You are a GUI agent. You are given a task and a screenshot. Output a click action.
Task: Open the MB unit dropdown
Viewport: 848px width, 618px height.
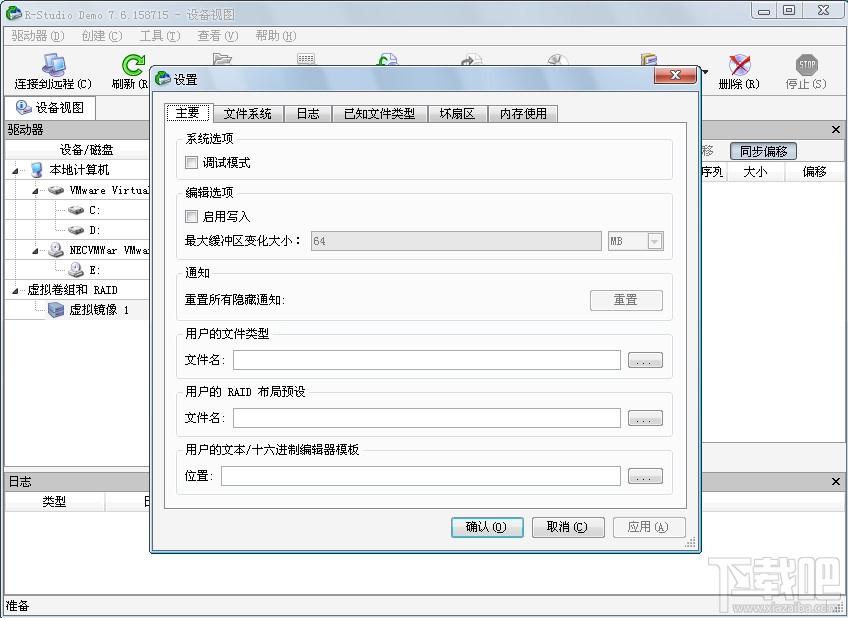[654, 241]
